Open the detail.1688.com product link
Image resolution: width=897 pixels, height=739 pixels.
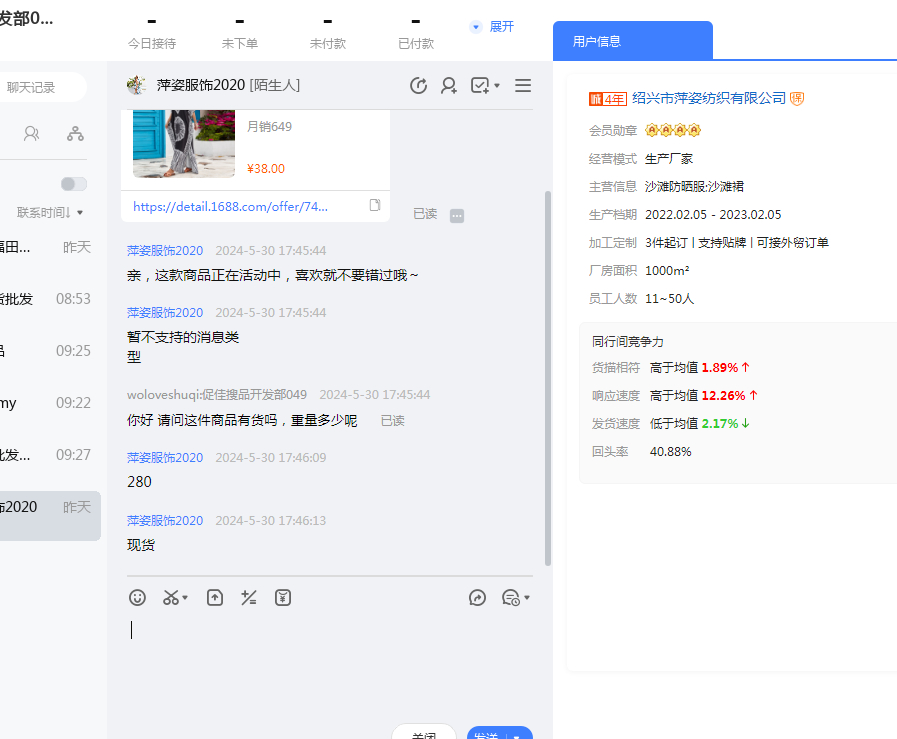[230, 206]
